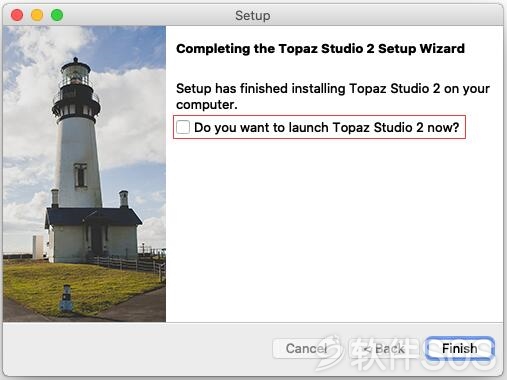This screenshot has height=380, width=507.
Task: Click the Finish button
Action: click(x=460, y=348)
